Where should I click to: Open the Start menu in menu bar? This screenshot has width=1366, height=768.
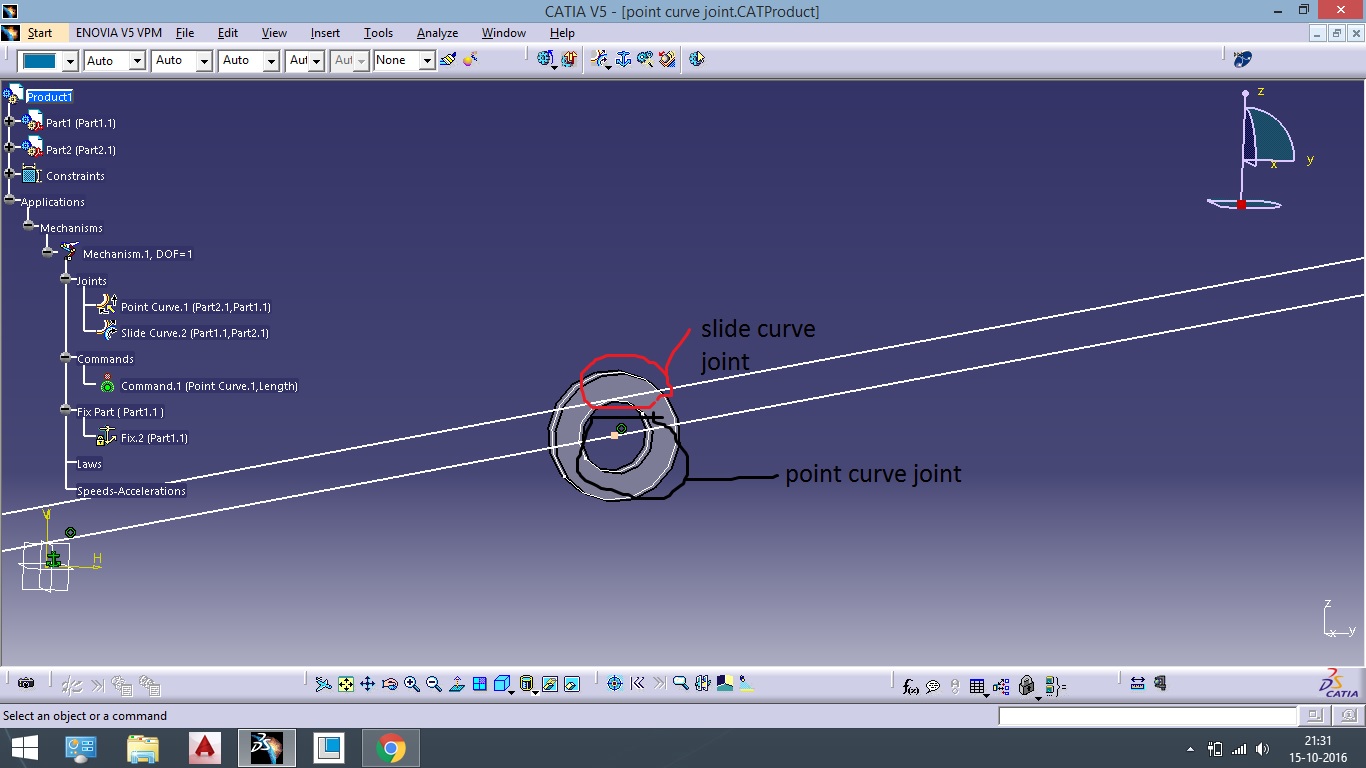[40, 33]
